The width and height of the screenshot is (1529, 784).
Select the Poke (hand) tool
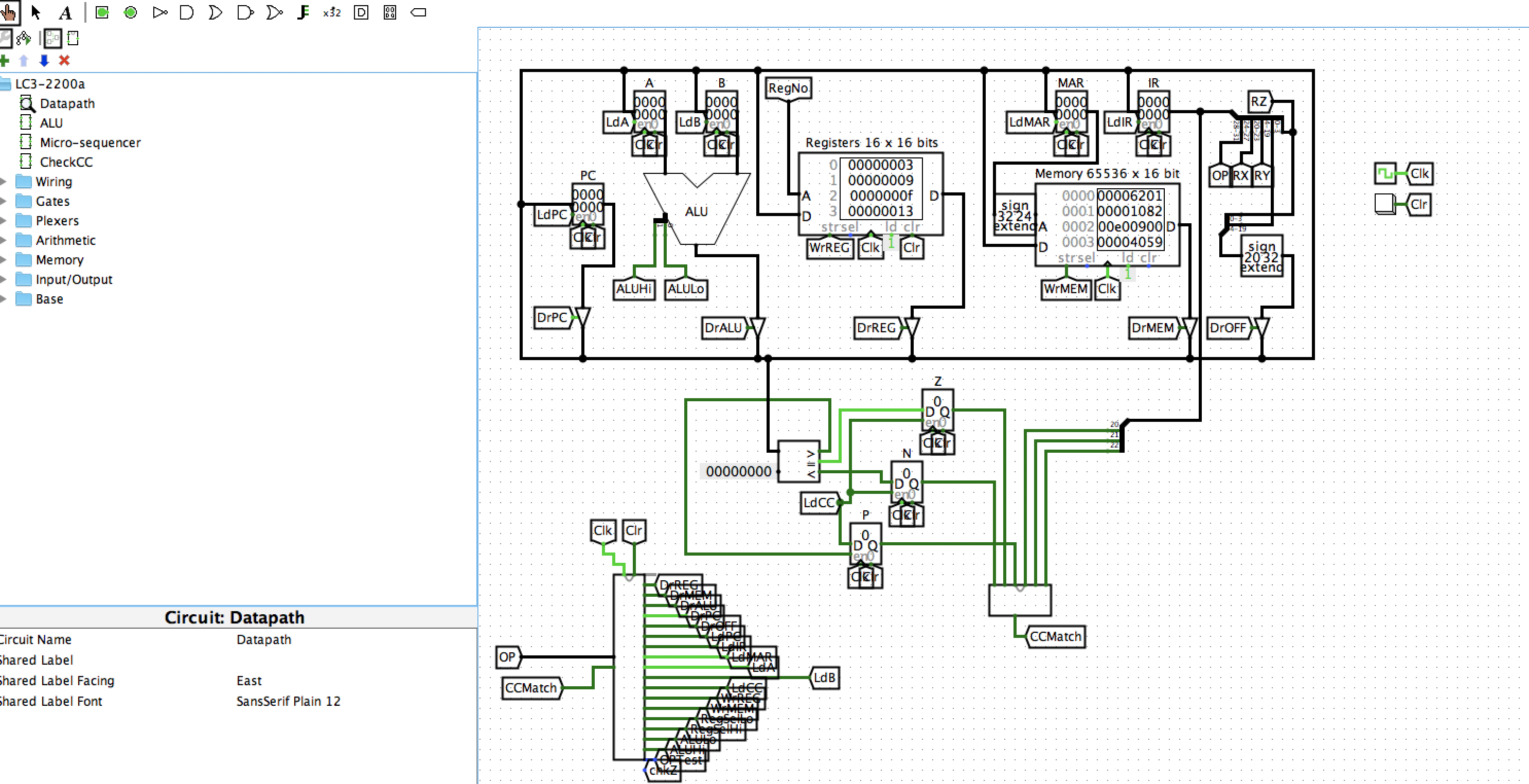[x=8, y=12]
